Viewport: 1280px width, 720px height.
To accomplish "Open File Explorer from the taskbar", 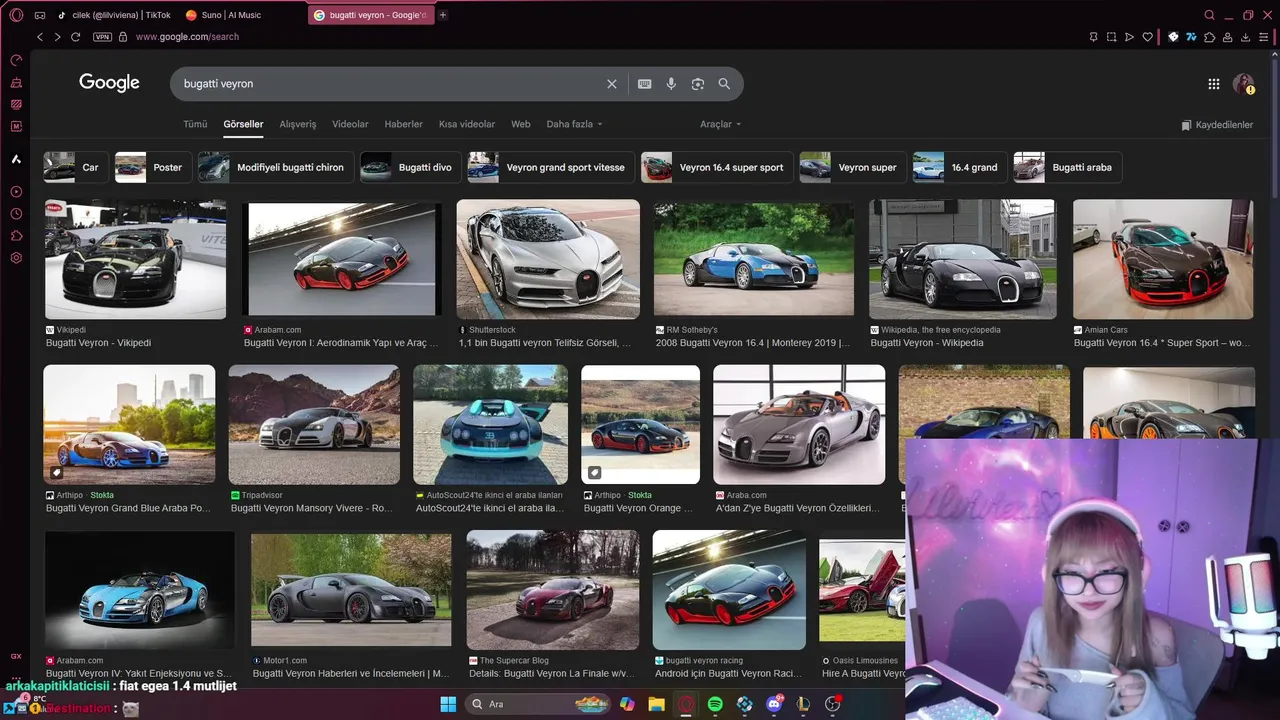I will 656,704.
